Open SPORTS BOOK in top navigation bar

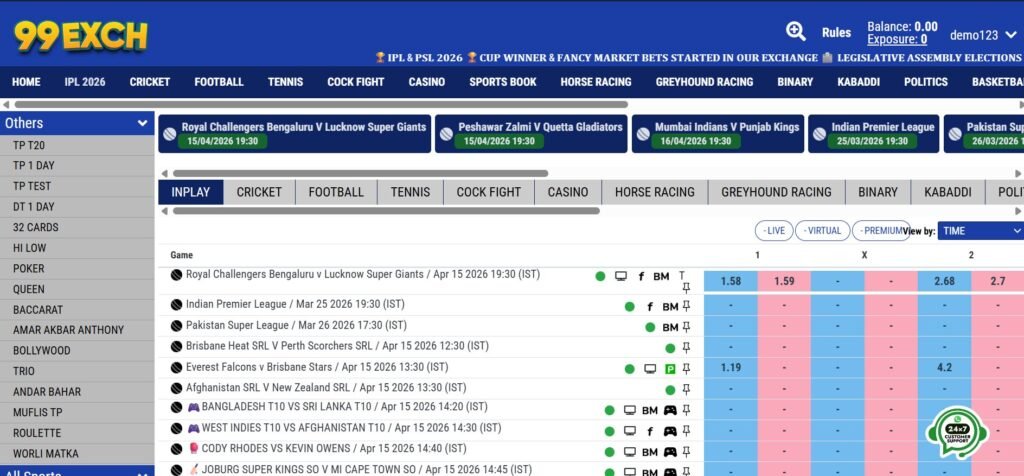point(503,82)
